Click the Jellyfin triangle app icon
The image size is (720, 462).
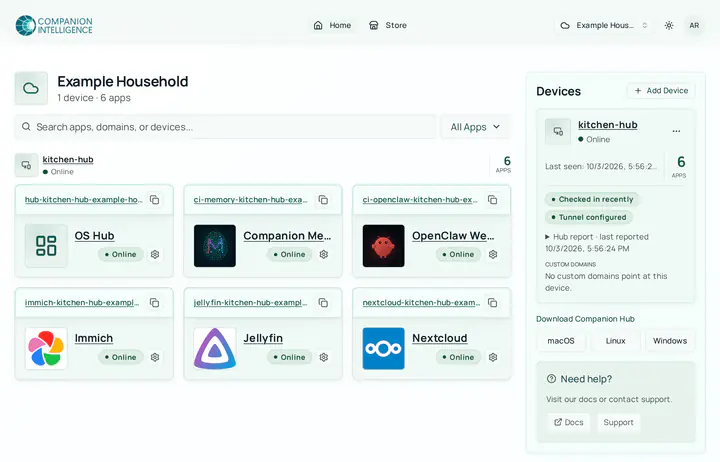point(214,349)
